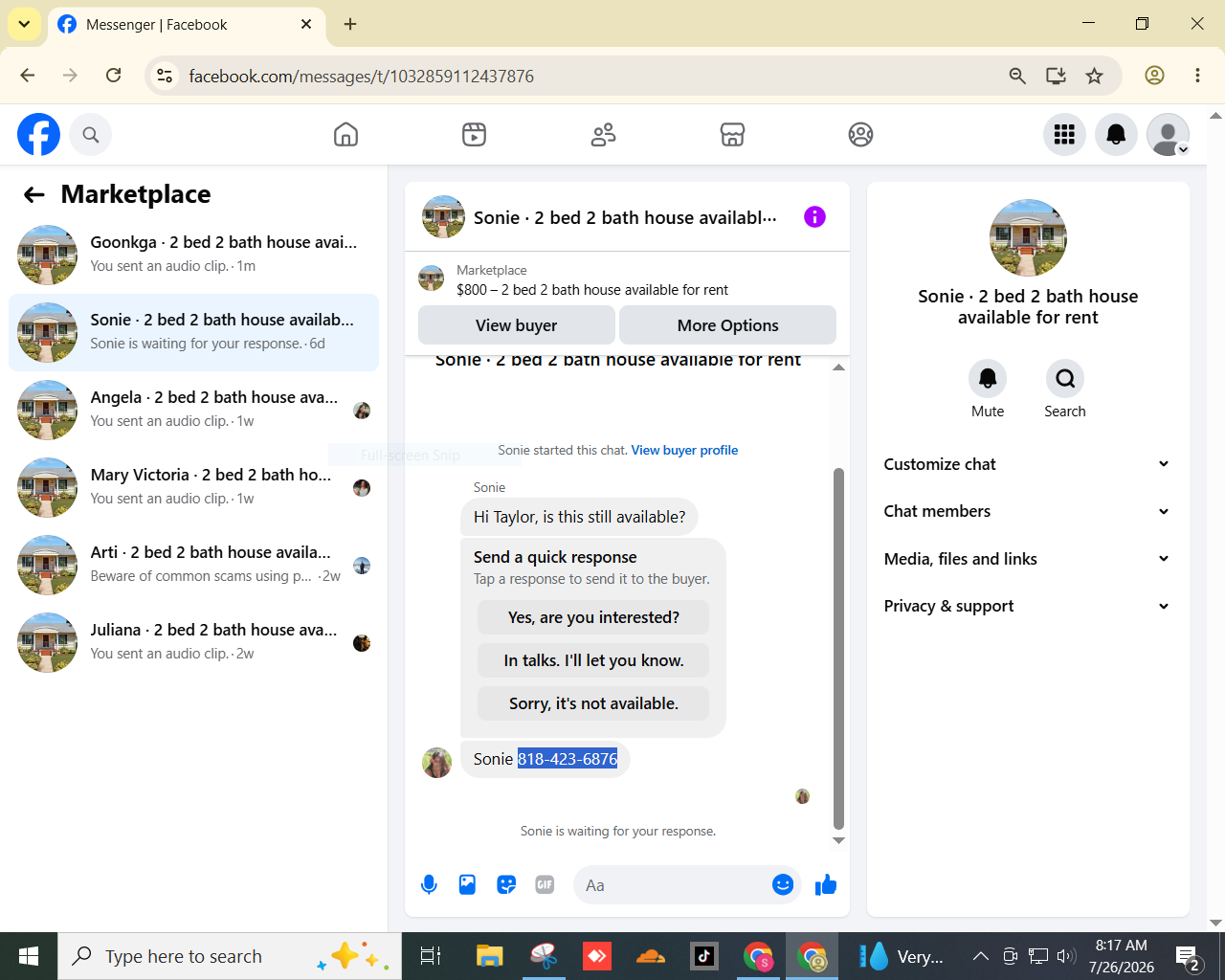Attach a photo file icon

tap(467, 885)
